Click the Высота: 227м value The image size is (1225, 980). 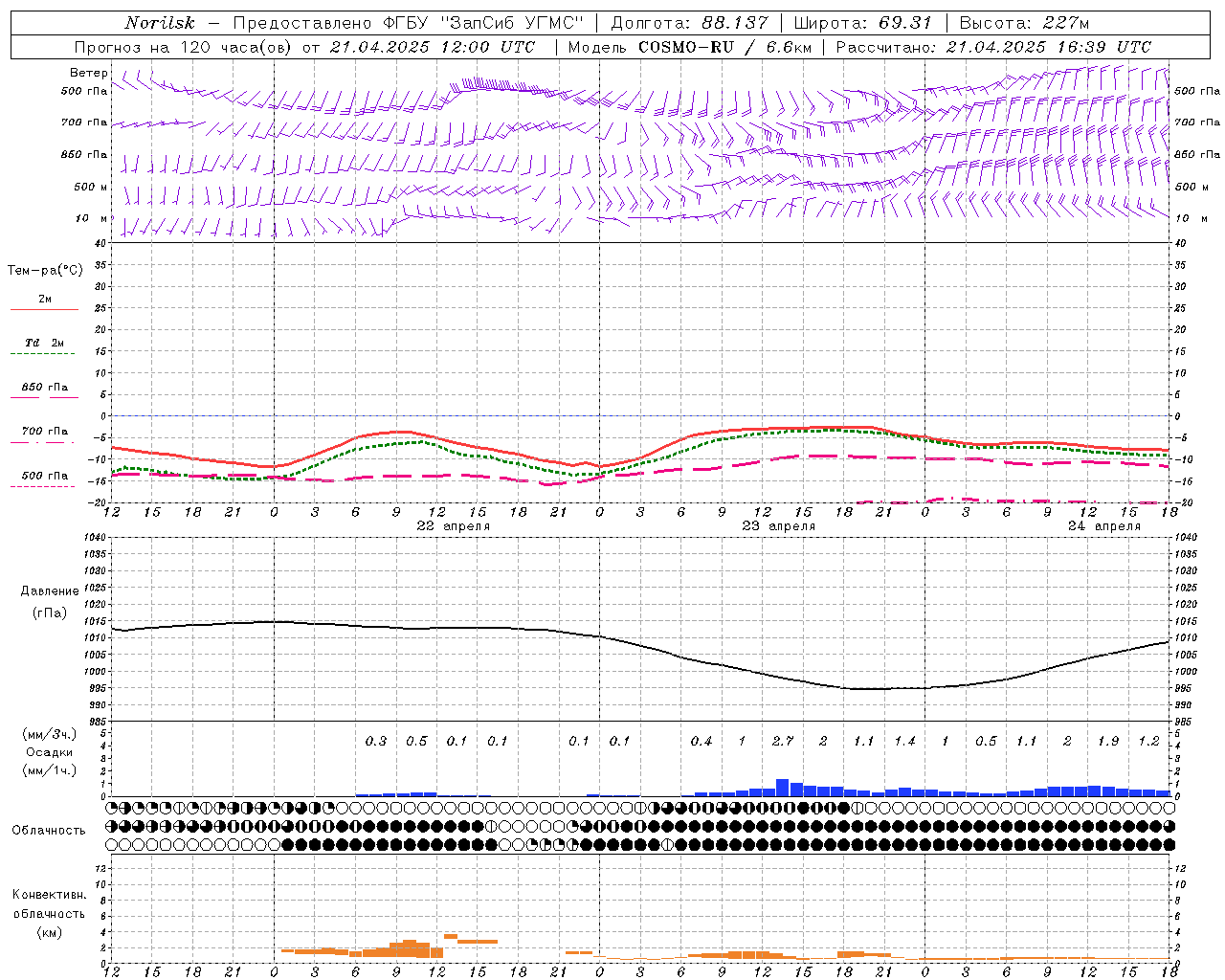click(x=1023, y=23)
